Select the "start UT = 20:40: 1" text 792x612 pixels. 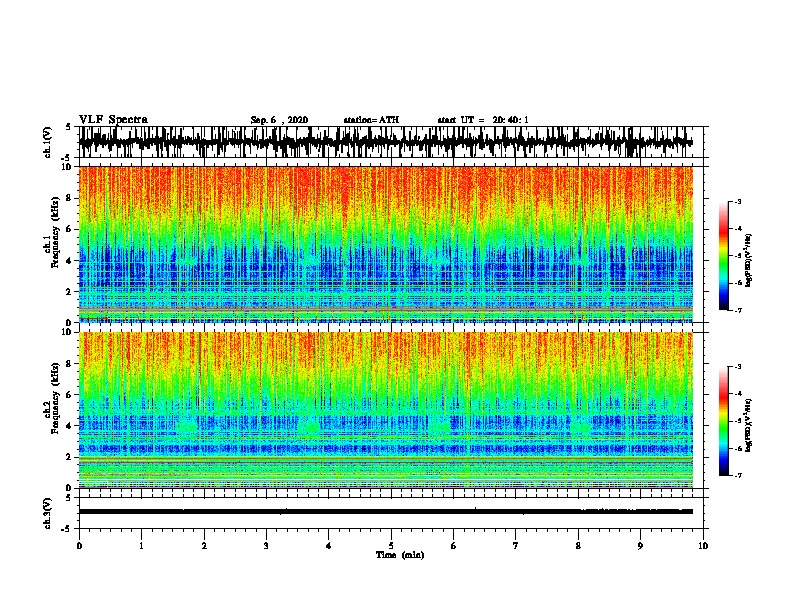tap(483, 120)
